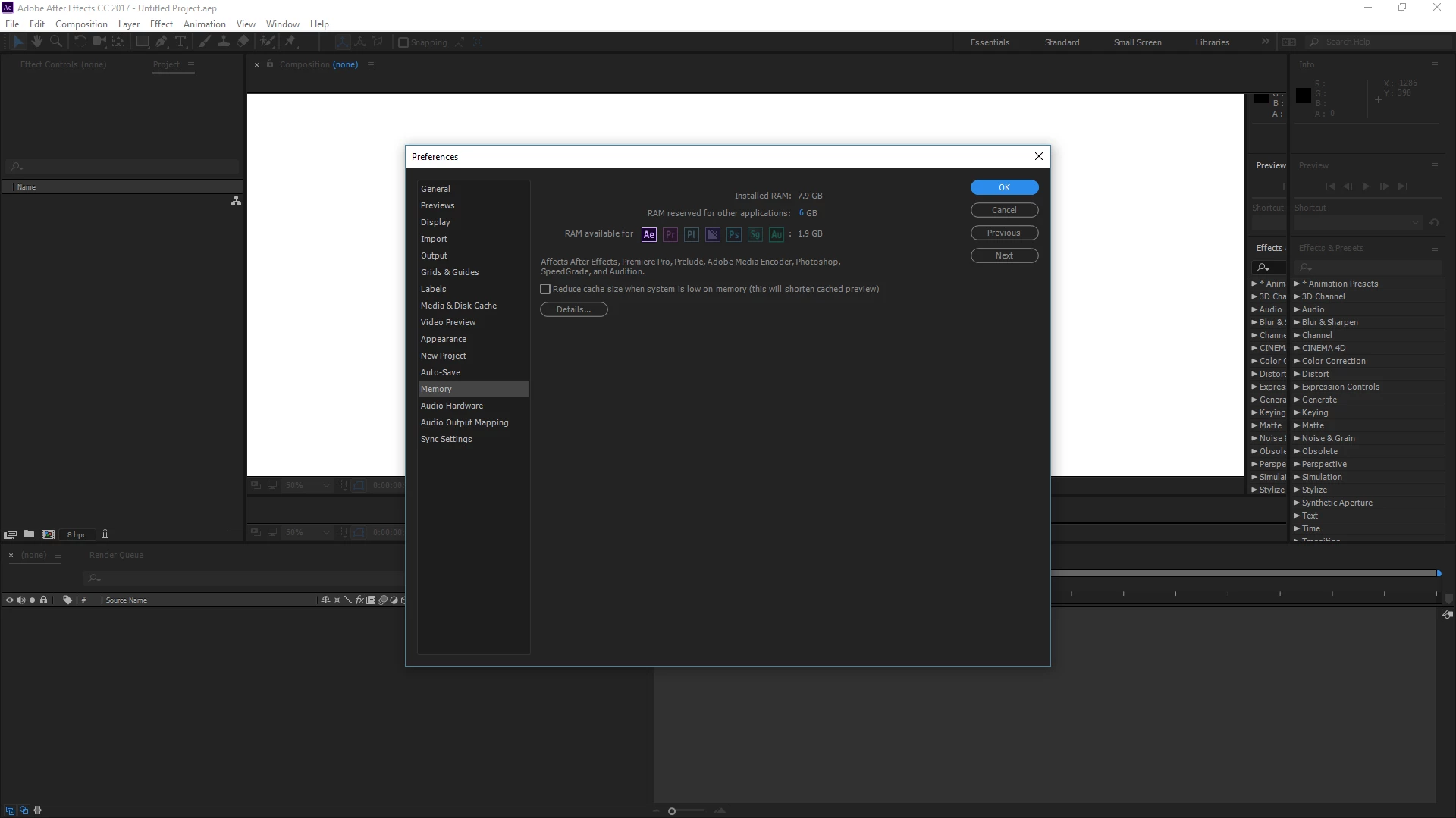1456x818 pixels.
Task: Show more workspaces via overflow chevron
Action: tap(1266, 42)
